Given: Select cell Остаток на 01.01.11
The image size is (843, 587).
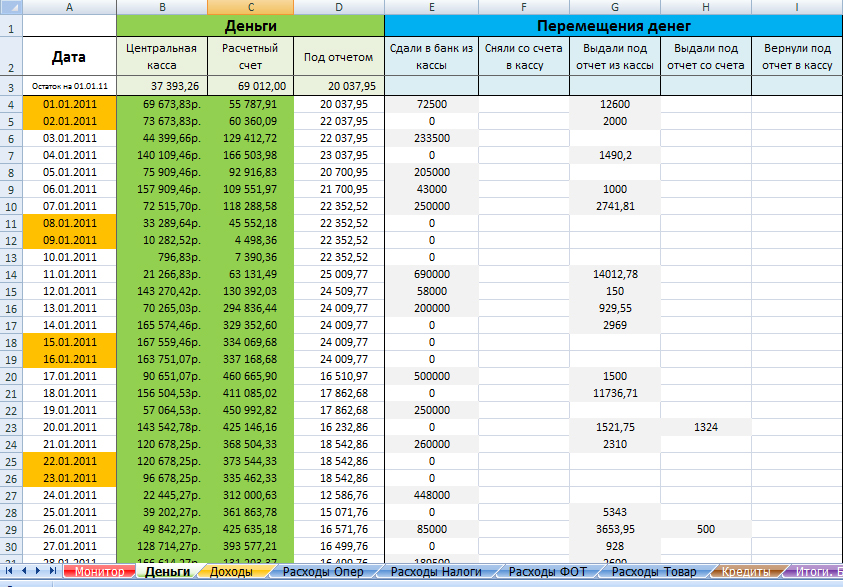Looking at the screenshot, I should click(69, 86).
